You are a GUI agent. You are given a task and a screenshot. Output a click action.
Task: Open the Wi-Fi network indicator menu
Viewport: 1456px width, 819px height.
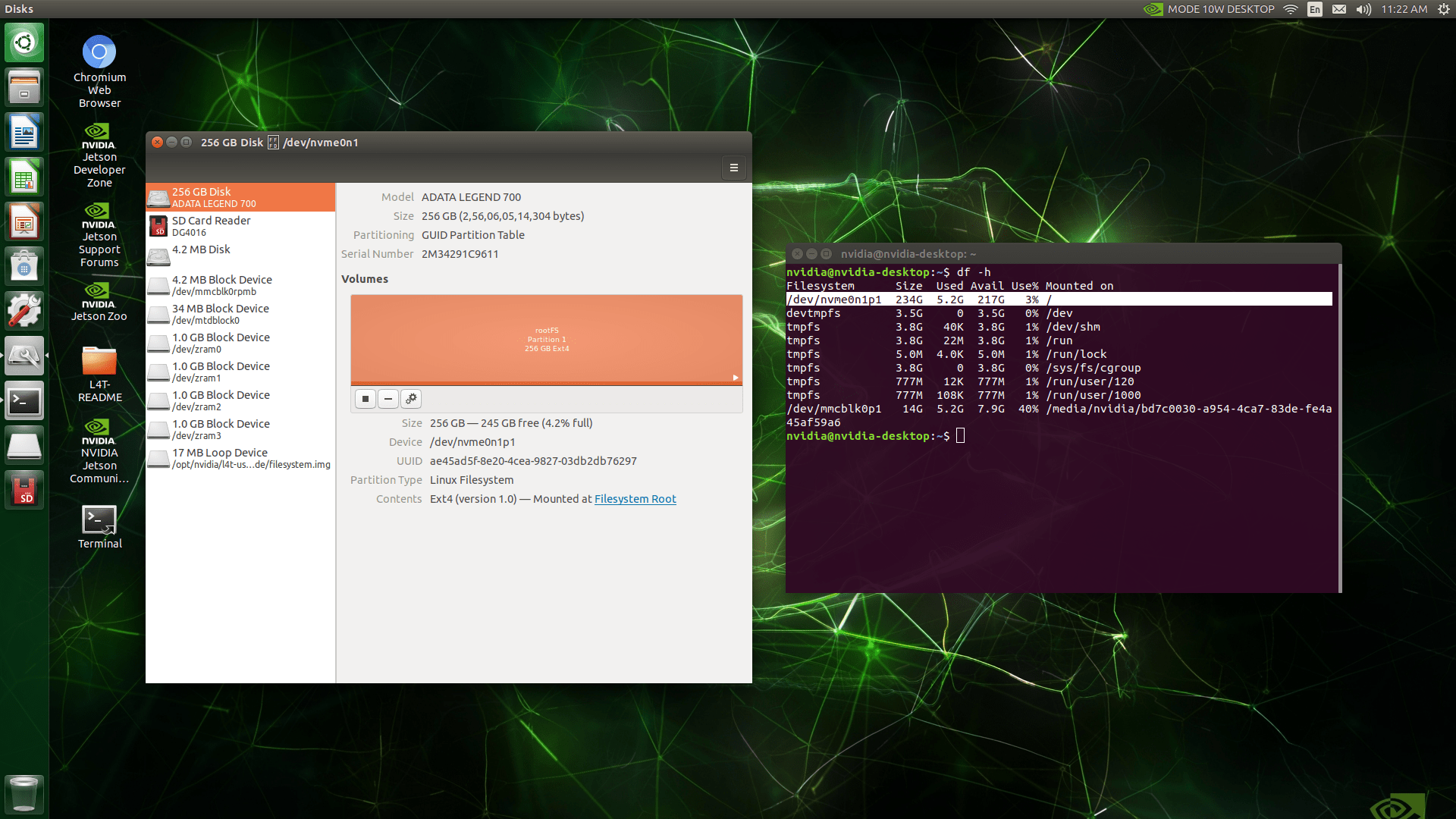(x=1291, y=9)
